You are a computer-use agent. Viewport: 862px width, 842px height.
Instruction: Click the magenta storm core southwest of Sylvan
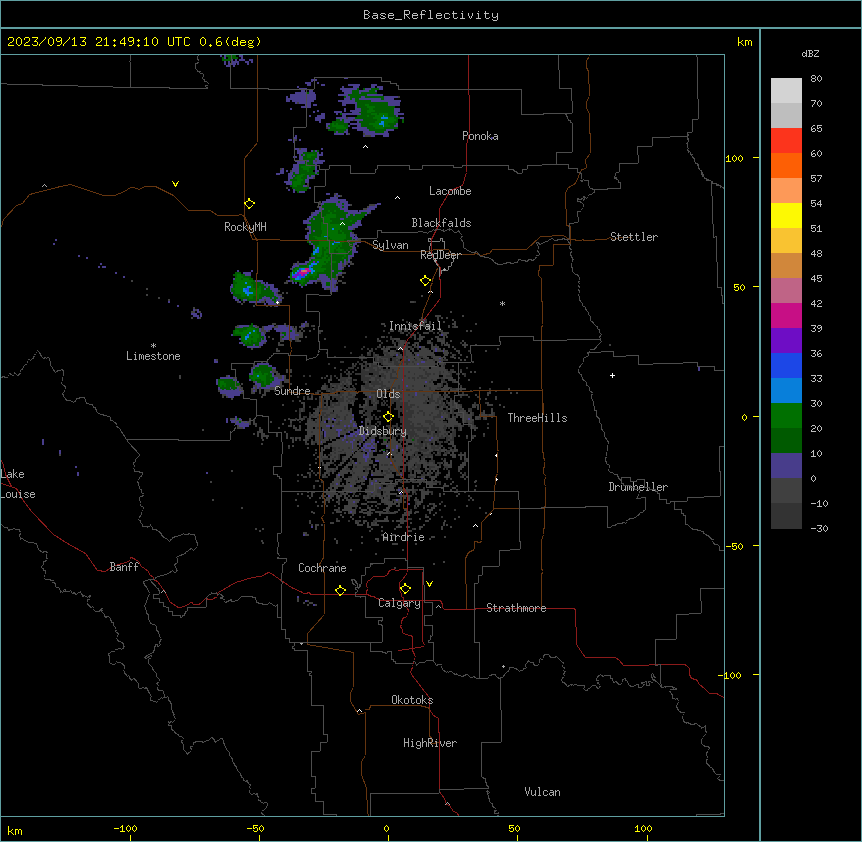pyautogui.click(x=303, y=271)
